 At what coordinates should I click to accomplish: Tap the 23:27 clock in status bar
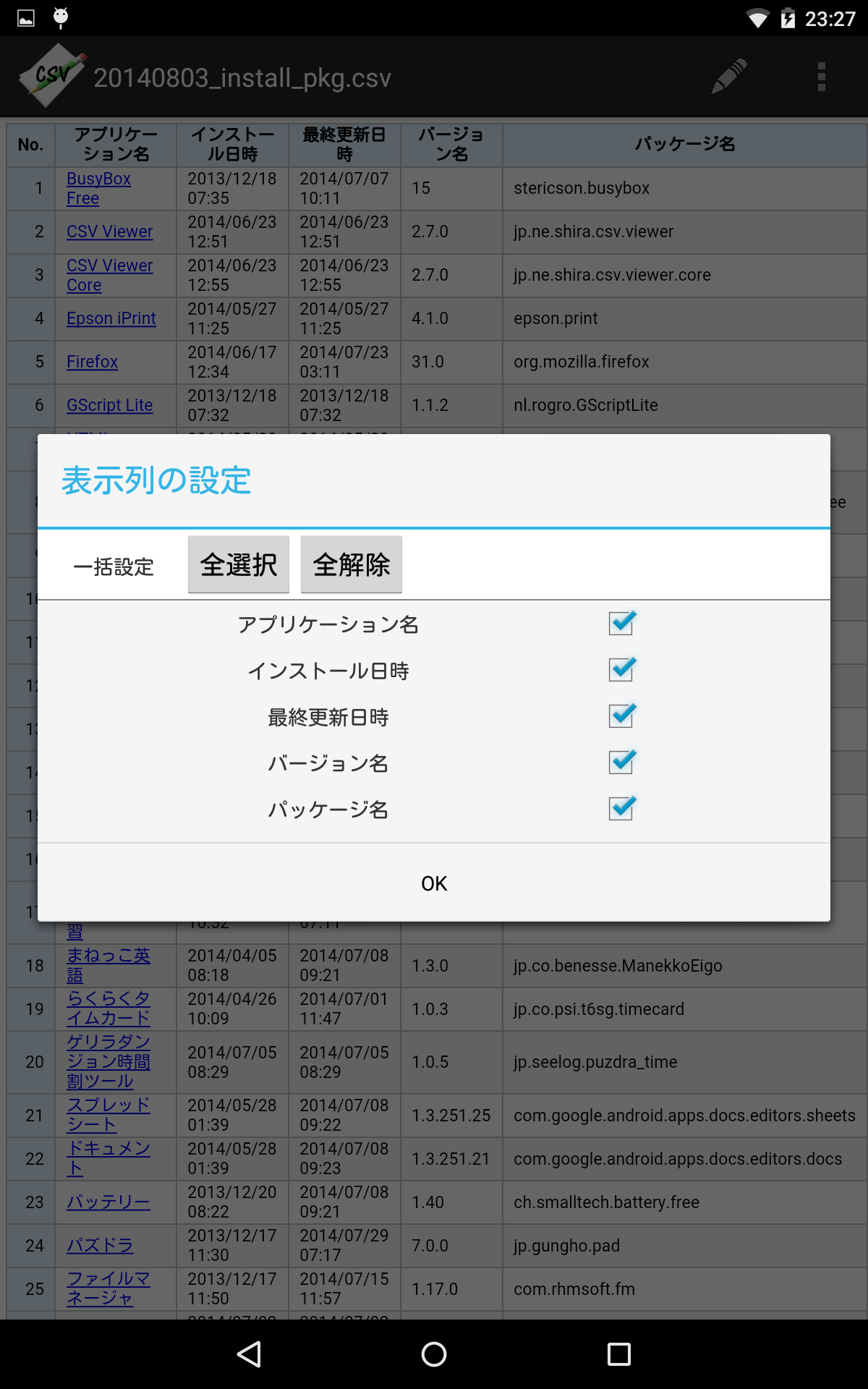click(830, 19)
